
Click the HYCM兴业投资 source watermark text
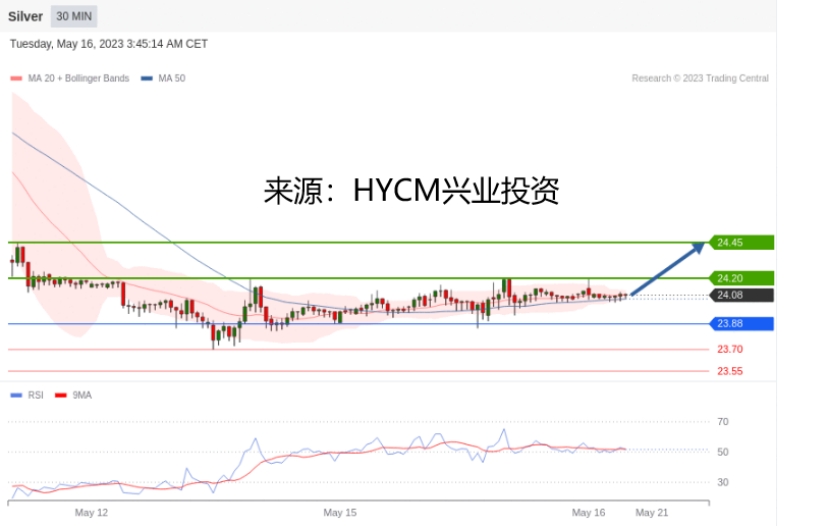coord(410,190)
